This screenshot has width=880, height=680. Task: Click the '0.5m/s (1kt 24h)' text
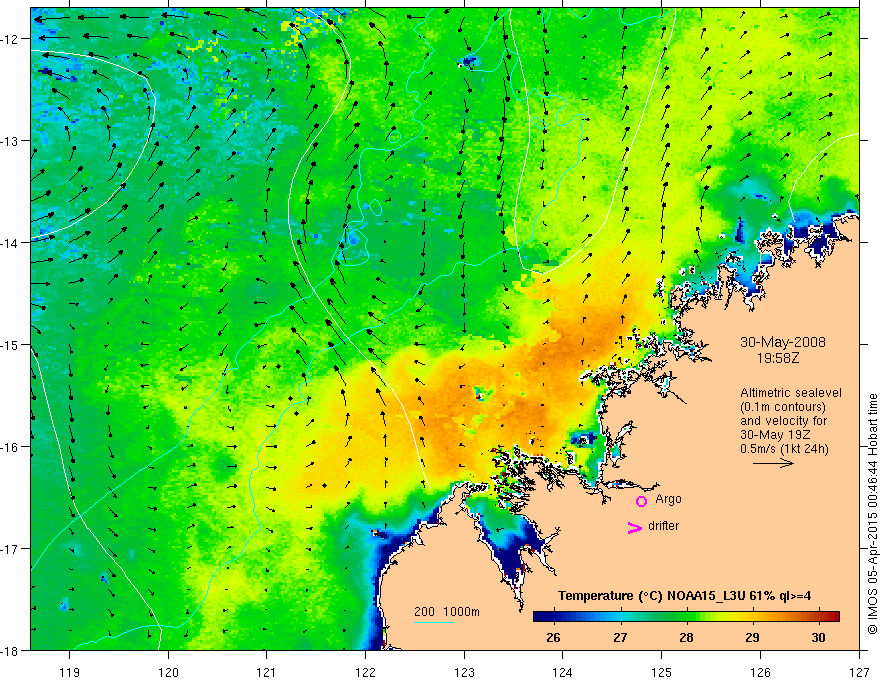[x=785, y=449]
